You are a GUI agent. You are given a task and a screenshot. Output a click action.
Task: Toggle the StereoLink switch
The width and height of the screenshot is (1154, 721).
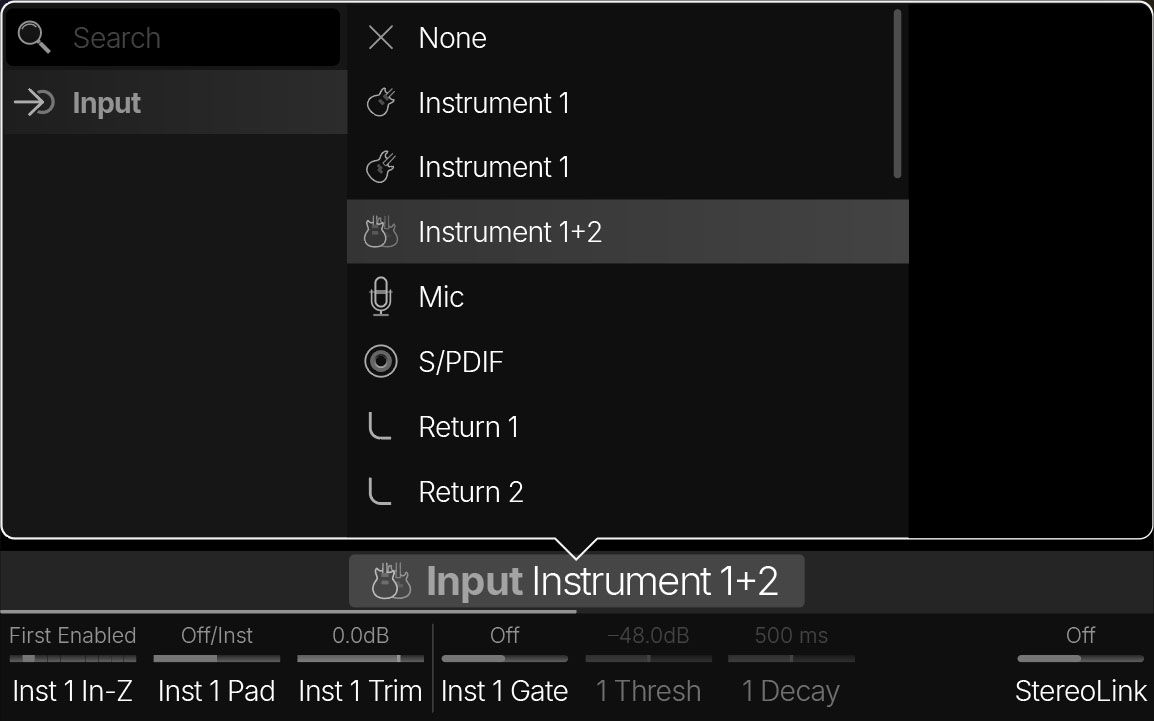(x=1080, y=658)
